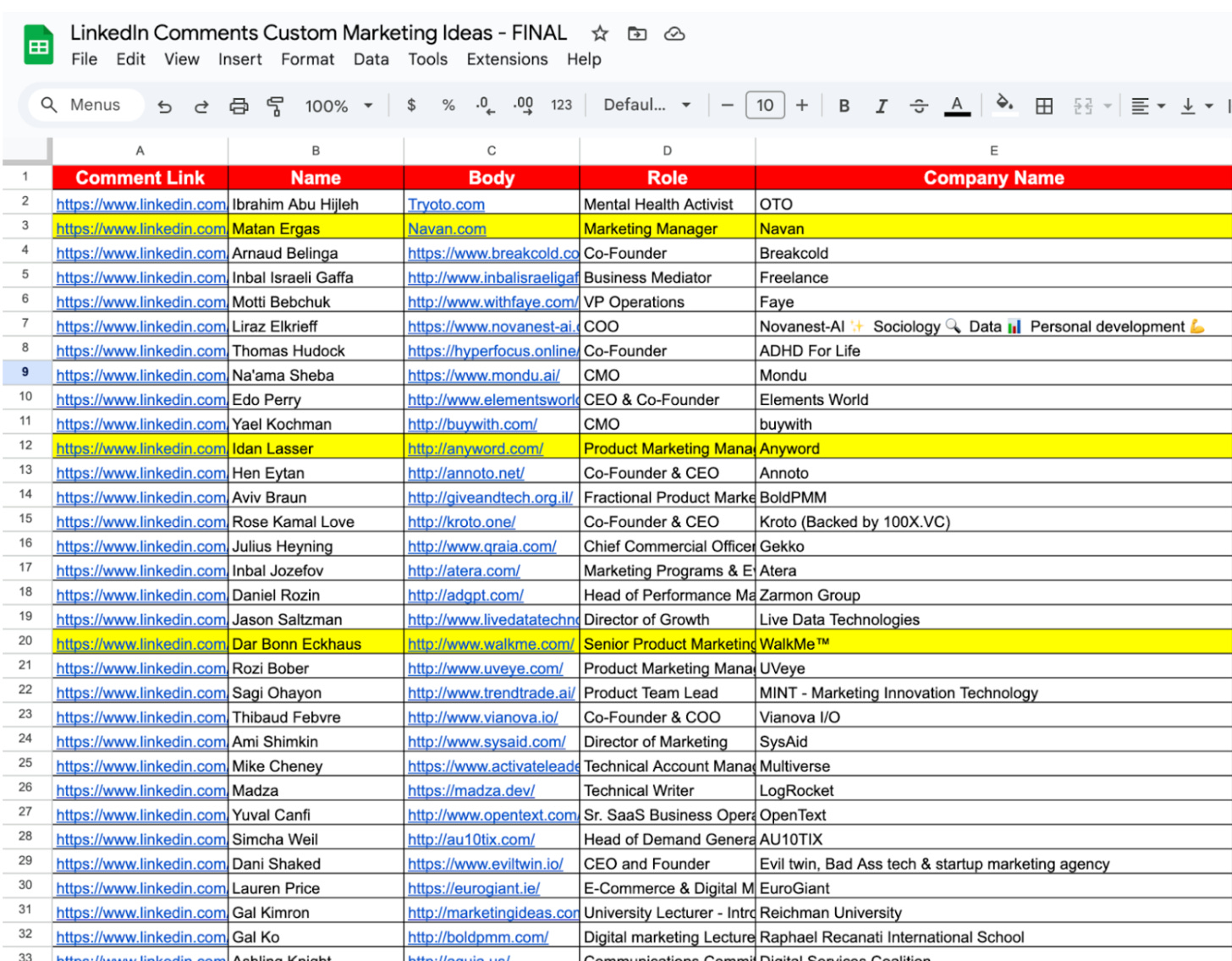Screen dimensions: 1232x961
Task: Click the move to folder icon
Action: 637,34
